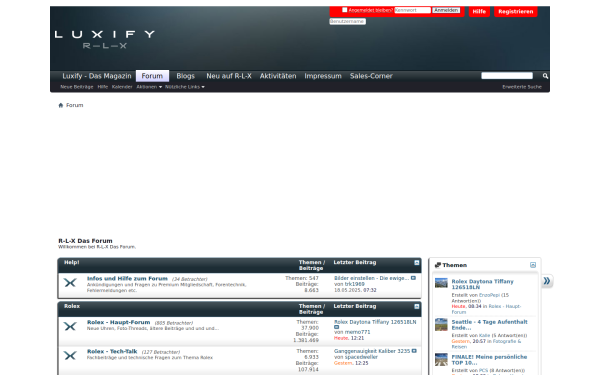The image size is (600, 375).
Task: Open sidebar topic Rolex Daytona Tiffany 126518LN
Action: 483,284
